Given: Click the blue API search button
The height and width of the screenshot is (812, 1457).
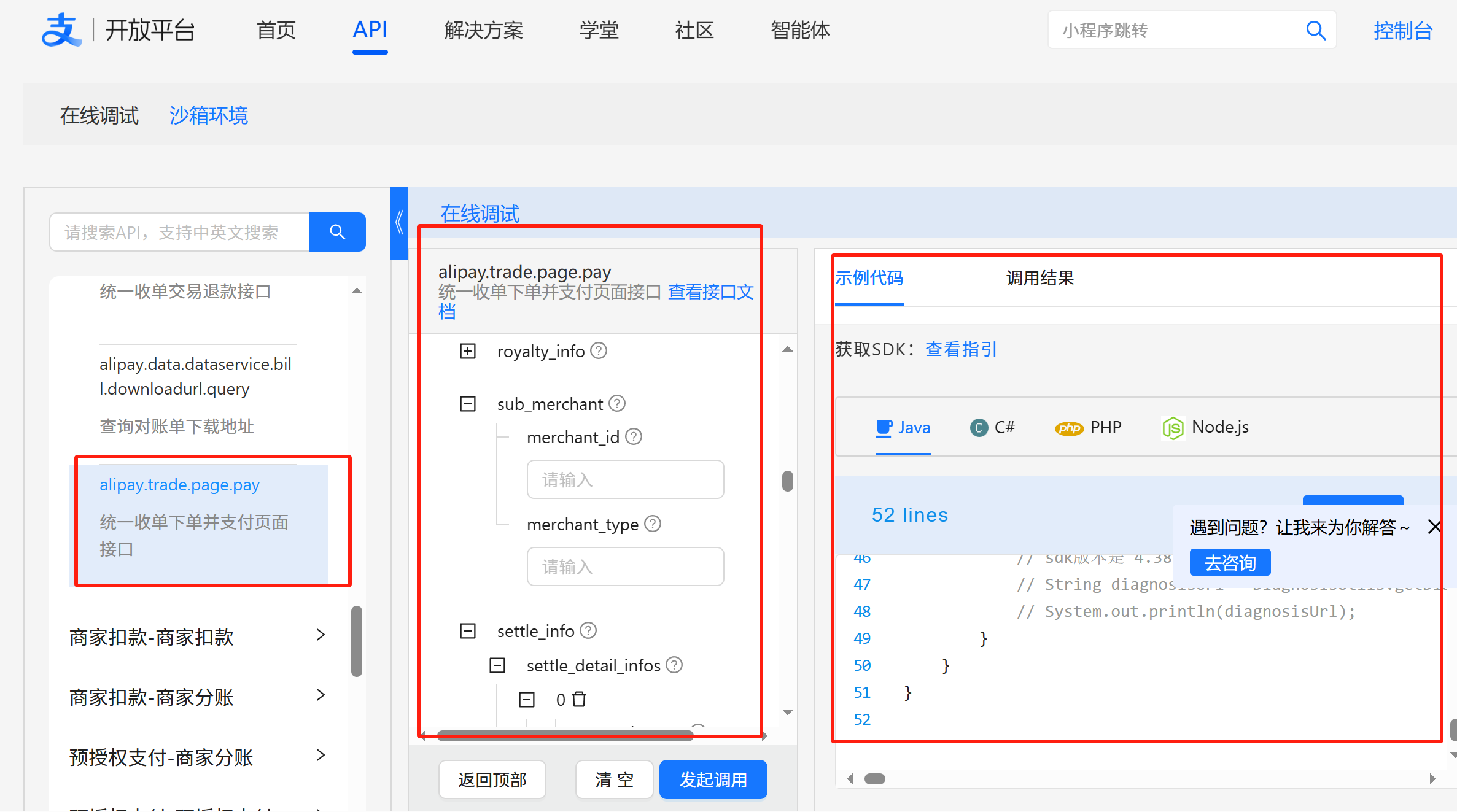Looking at the screenshot, I should [337, 232].
